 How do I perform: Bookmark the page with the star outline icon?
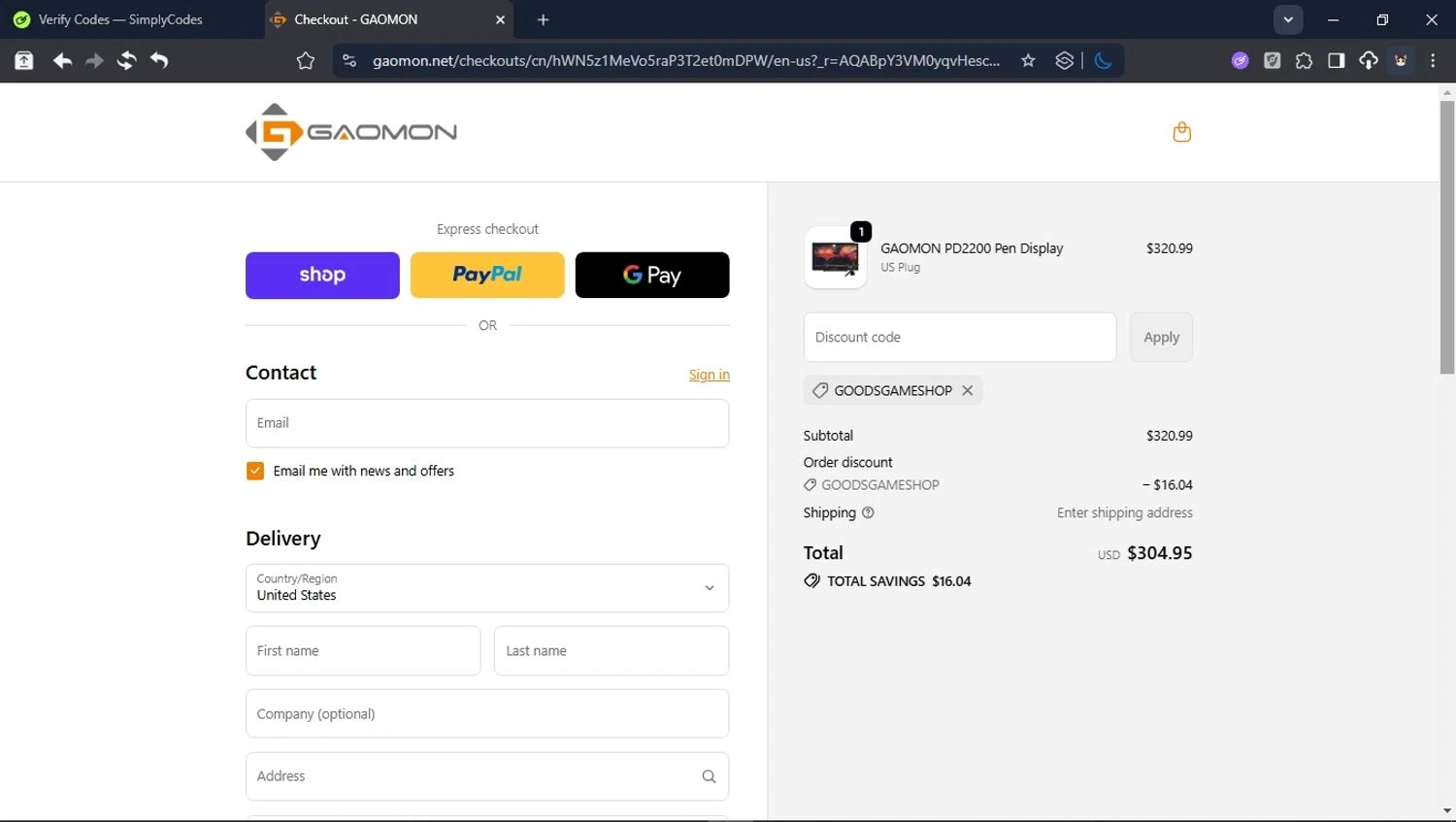click(x=306, y=61)
